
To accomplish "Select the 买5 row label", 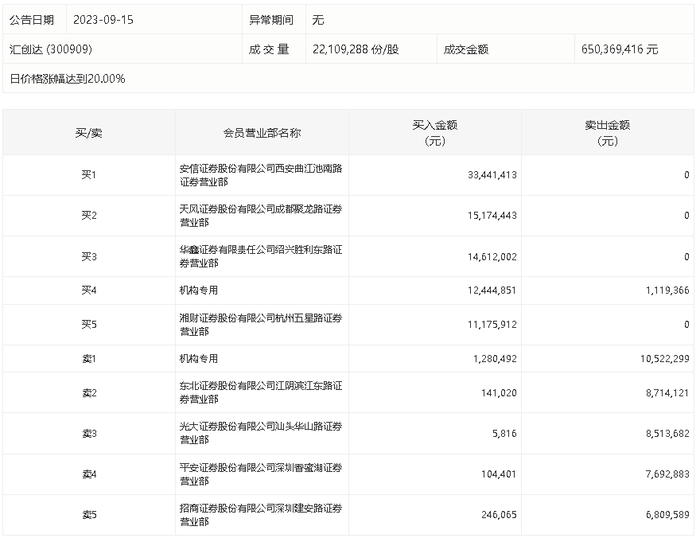I will pos(88,324).
